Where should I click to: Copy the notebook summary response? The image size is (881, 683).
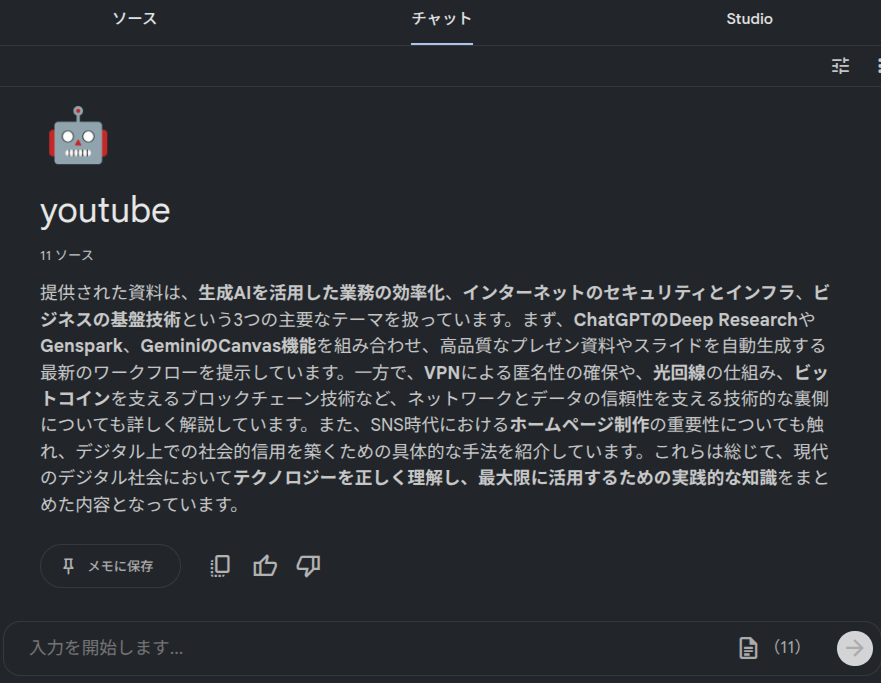click(x=218, y=566)
